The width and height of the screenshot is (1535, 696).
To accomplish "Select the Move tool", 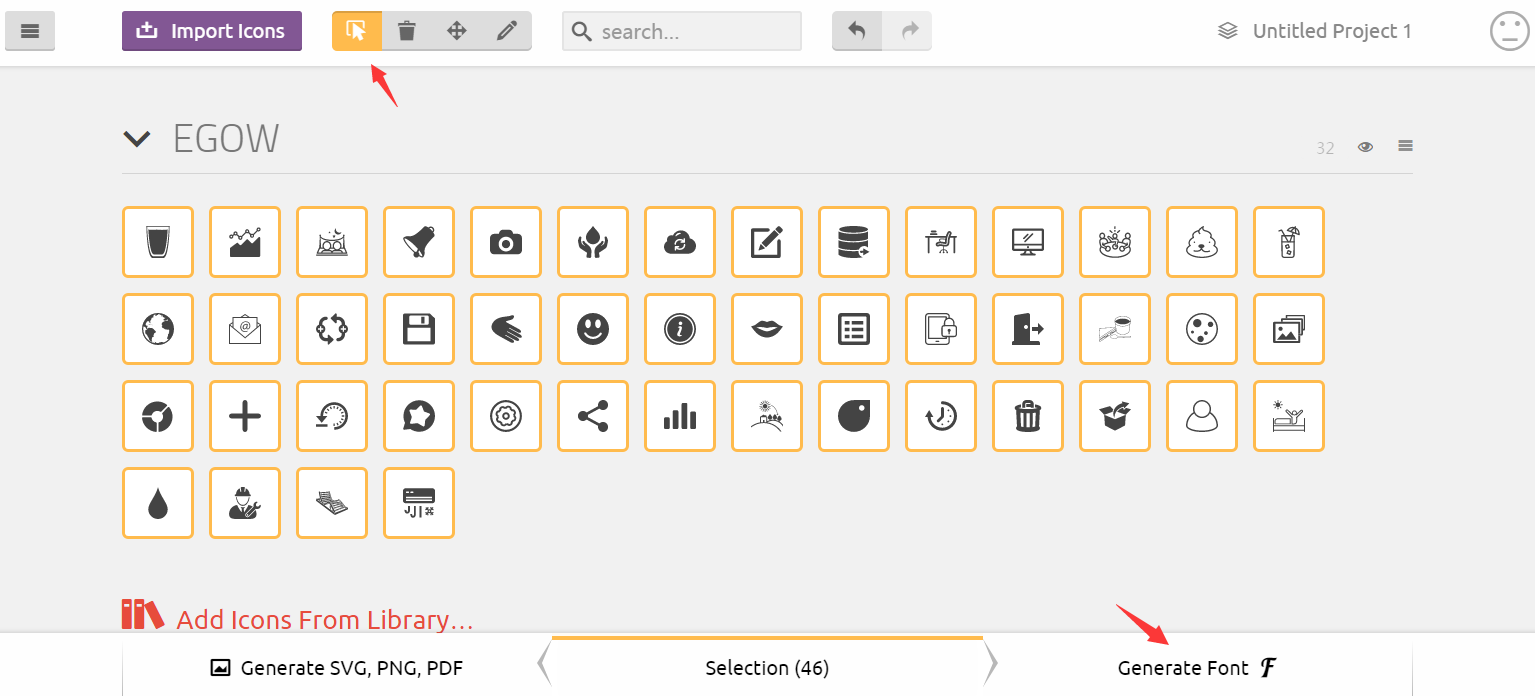I will [x=456, y=31].
